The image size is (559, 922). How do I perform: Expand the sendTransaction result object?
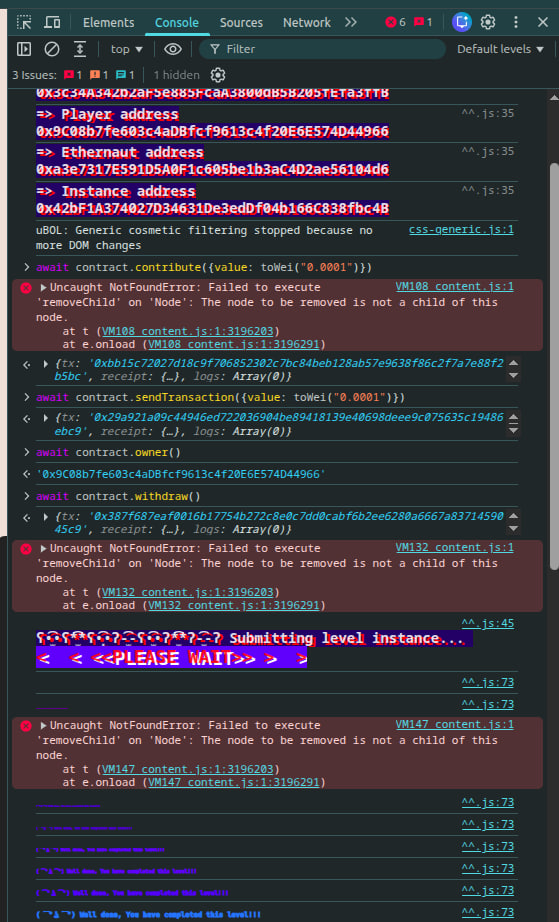(x=46, y=418)
